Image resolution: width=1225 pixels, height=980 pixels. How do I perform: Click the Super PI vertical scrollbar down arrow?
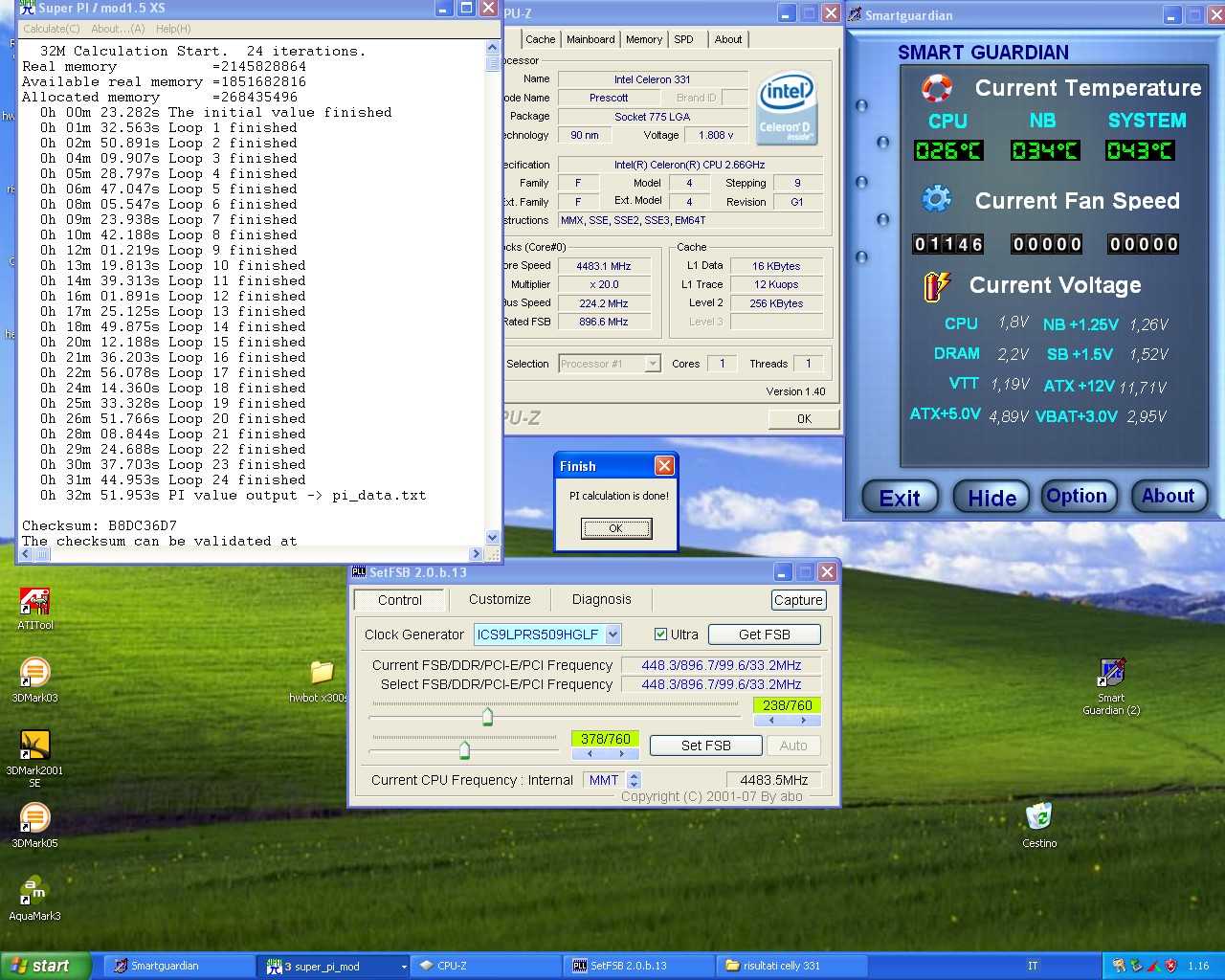coord(493,538)
